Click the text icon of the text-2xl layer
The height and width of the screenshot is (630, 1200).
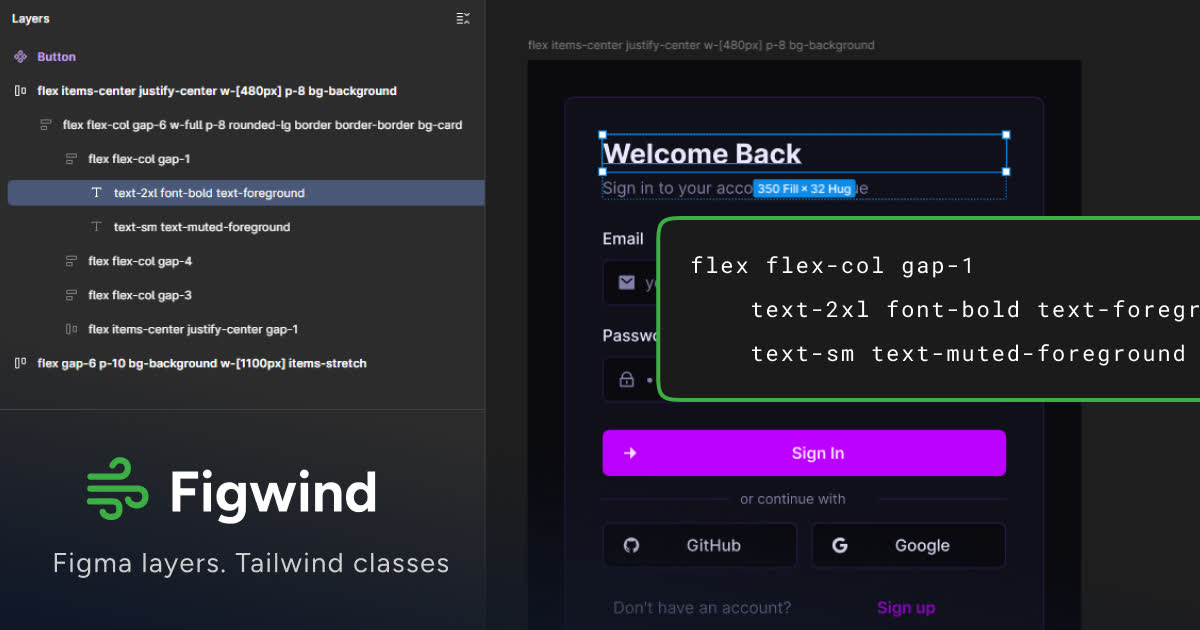coord(96,193)
